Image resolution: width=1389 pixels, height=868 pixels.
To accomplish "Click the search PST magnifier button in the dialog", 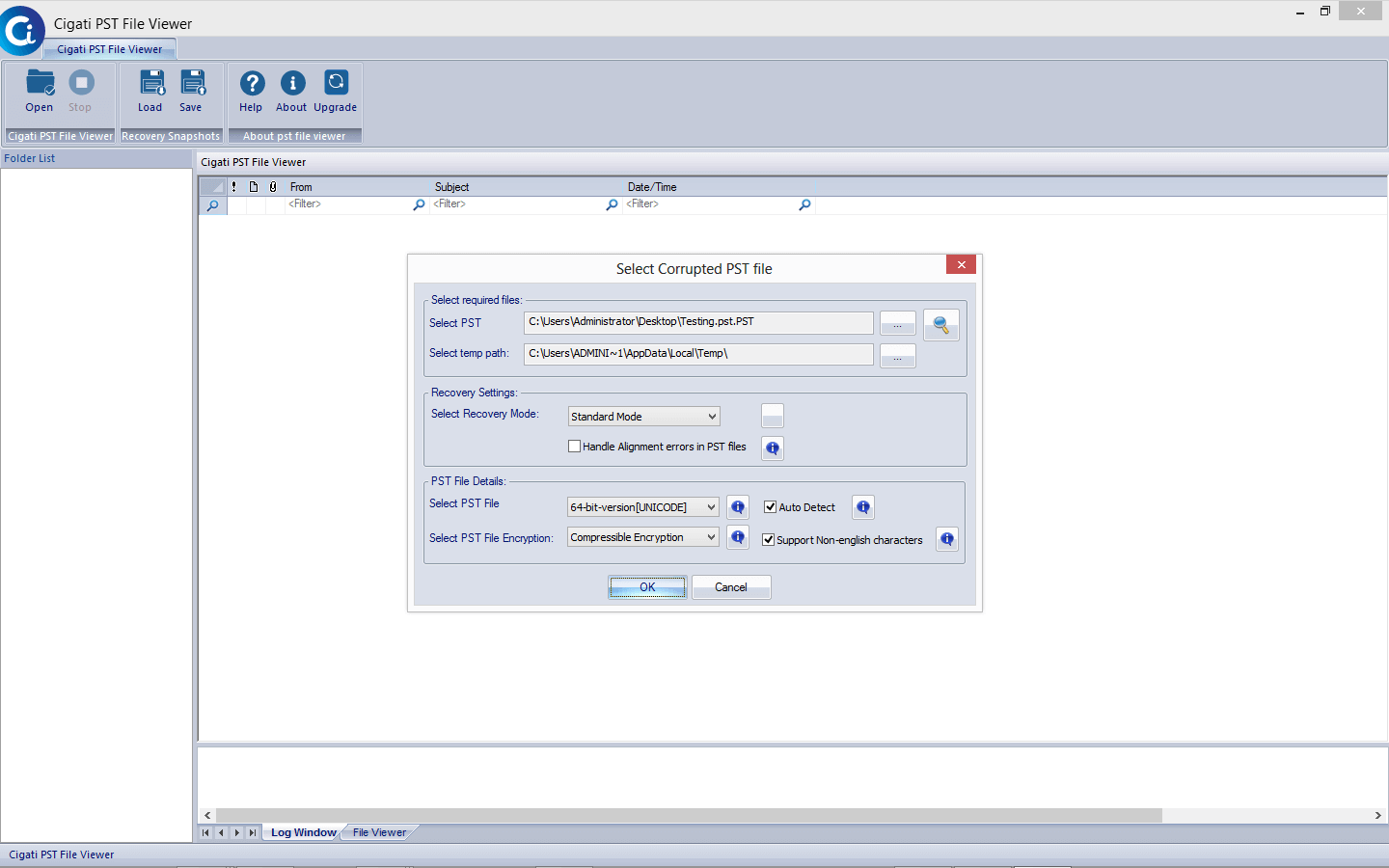I will pos(940,325).
